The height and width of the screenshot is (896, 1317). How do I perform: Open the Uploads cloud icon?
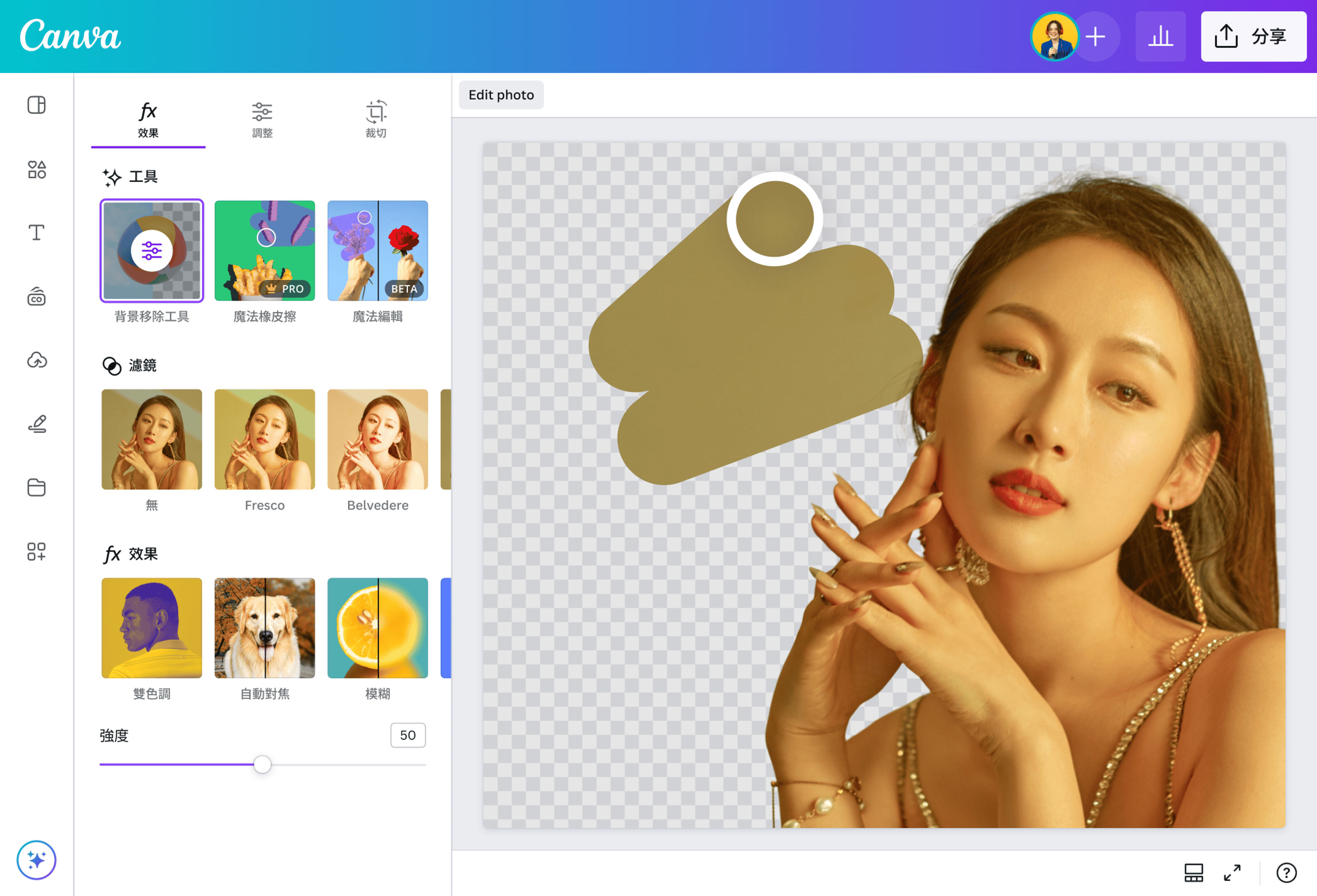[x=36, y=360]
